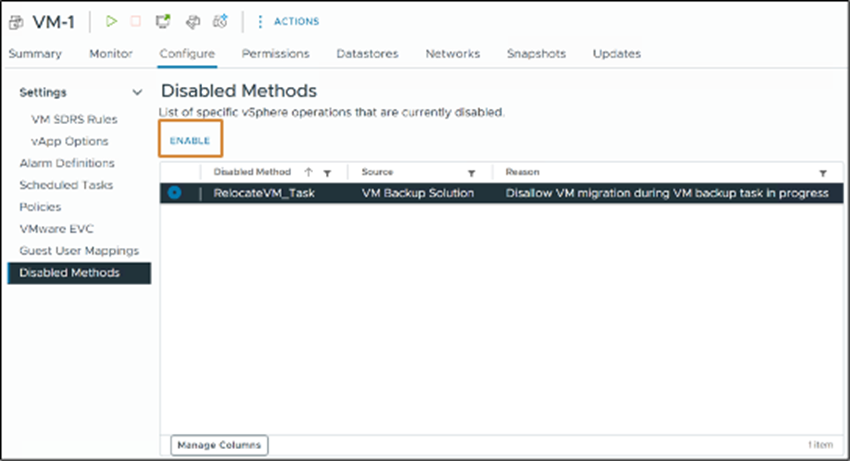Screen dimensions: 860x468
Task: Launch the remote console icon
Action: click(163, 21)
